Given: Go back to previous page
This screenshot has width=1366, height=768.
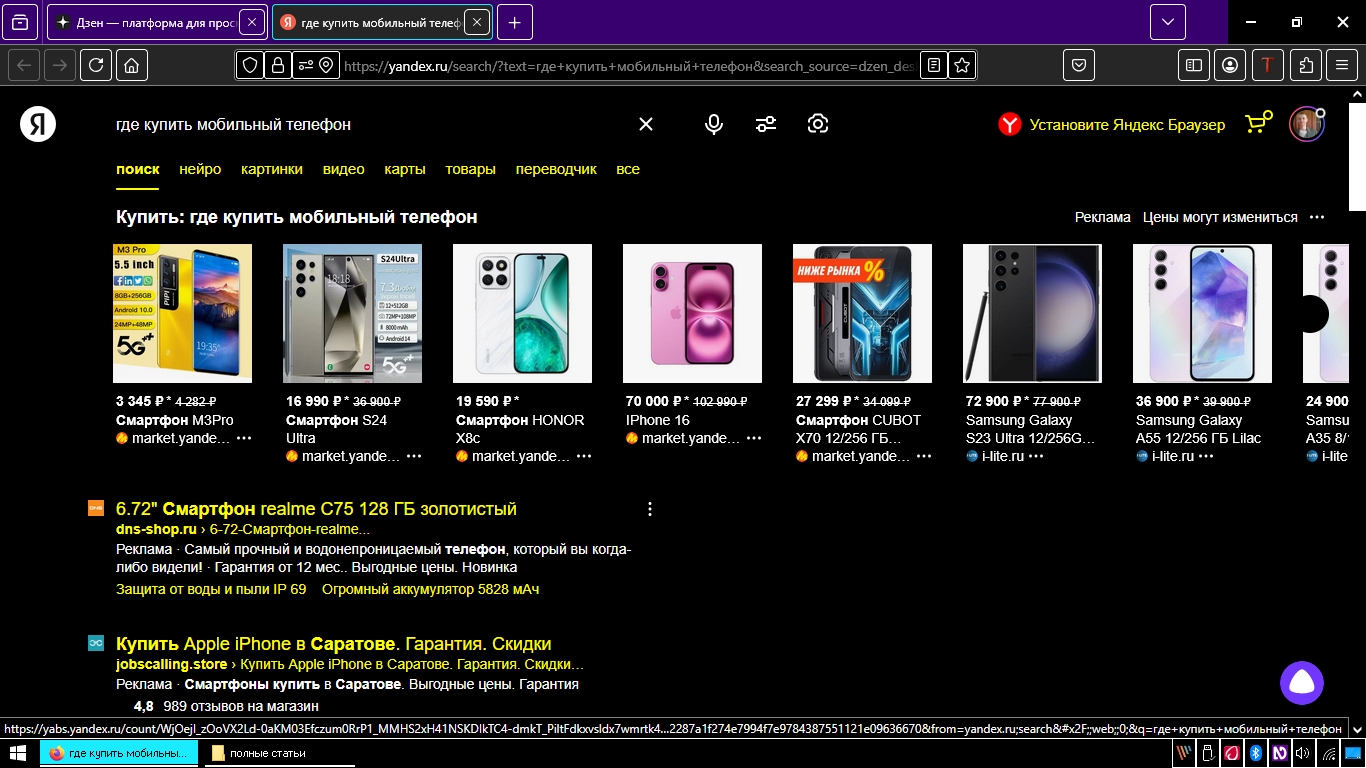Looking at the screenshot, I should [x=25, y=65].
